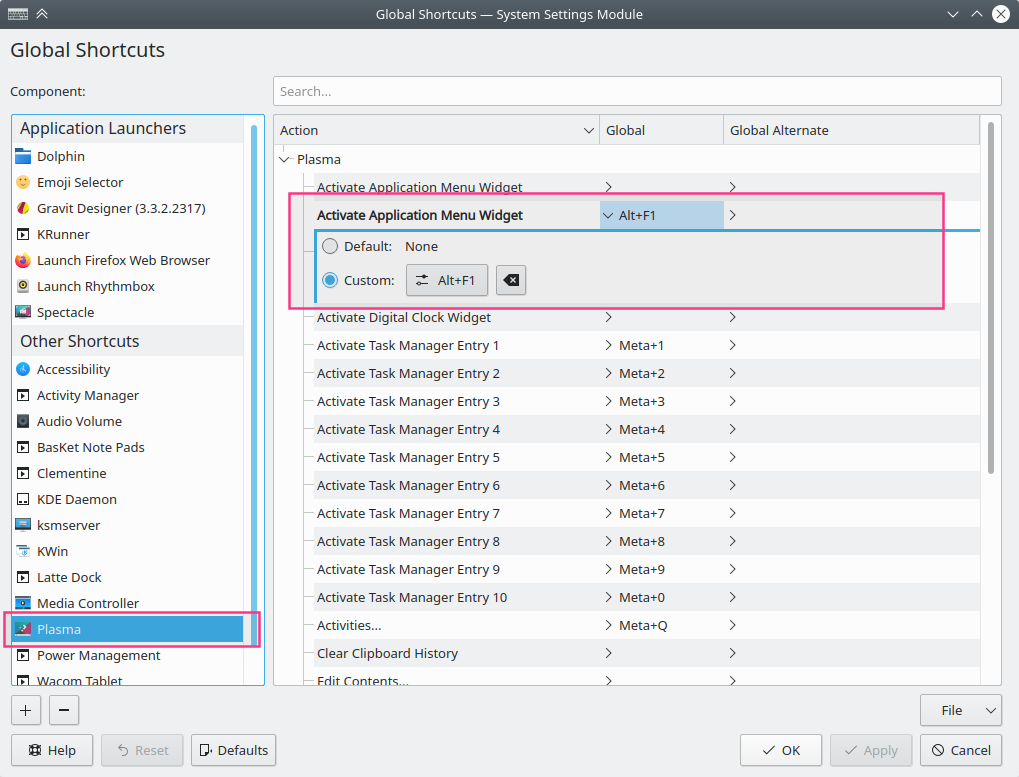Open Emoji Selector shortcuts via its icon
The image size is (1019, 777).
point(25,182)
